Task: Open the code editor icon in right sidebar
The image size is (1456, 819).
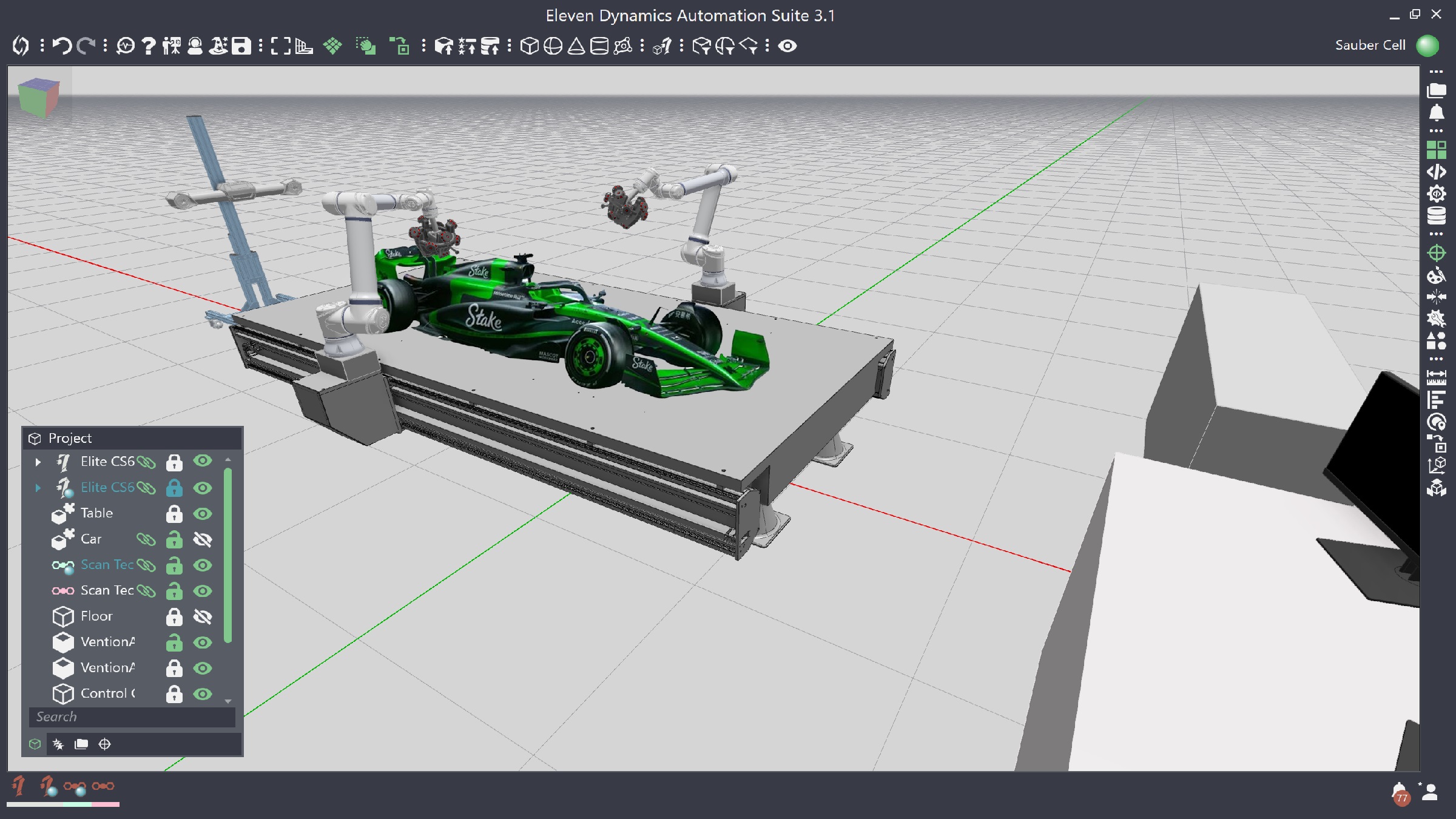Action: click(1436, 172)
